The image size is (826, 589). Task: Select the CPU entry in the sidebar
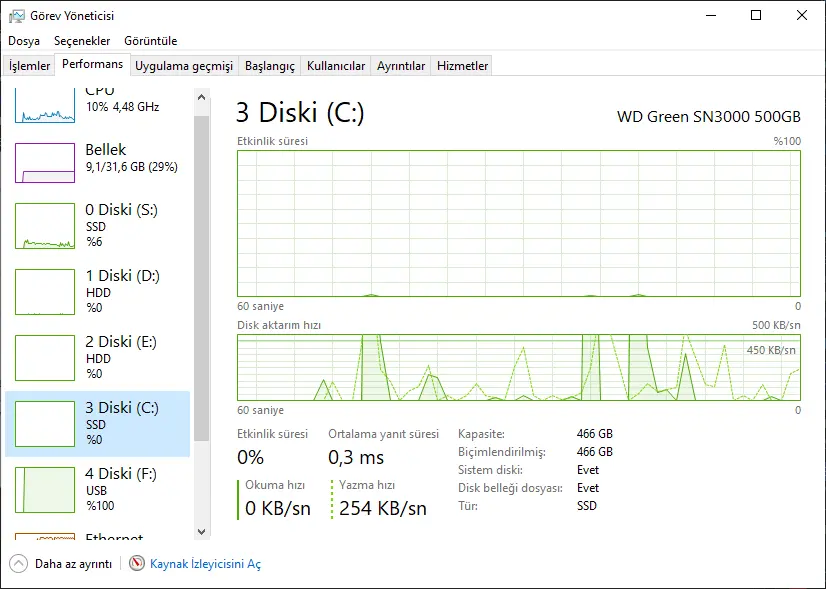point(97,105)
